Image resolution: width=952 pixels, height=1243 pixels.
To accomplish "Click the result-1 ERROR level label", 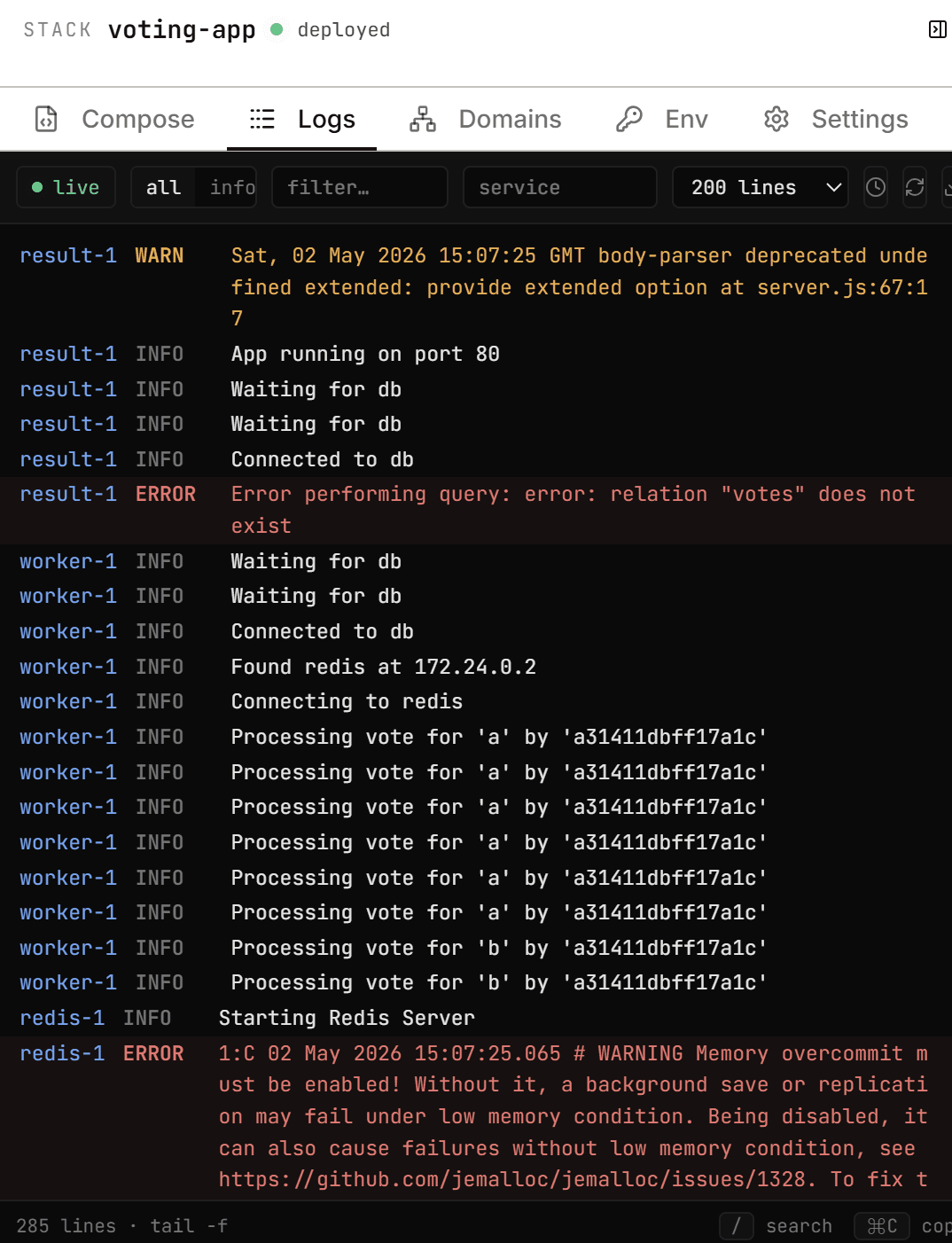I will click(x=166, y=494).
